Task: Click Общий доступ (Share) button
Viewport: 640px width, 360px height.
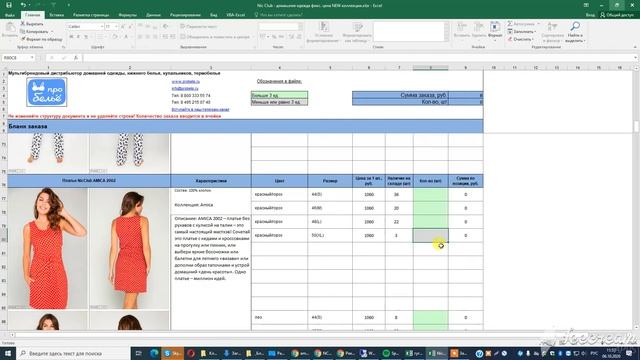Action: point(617,15)
